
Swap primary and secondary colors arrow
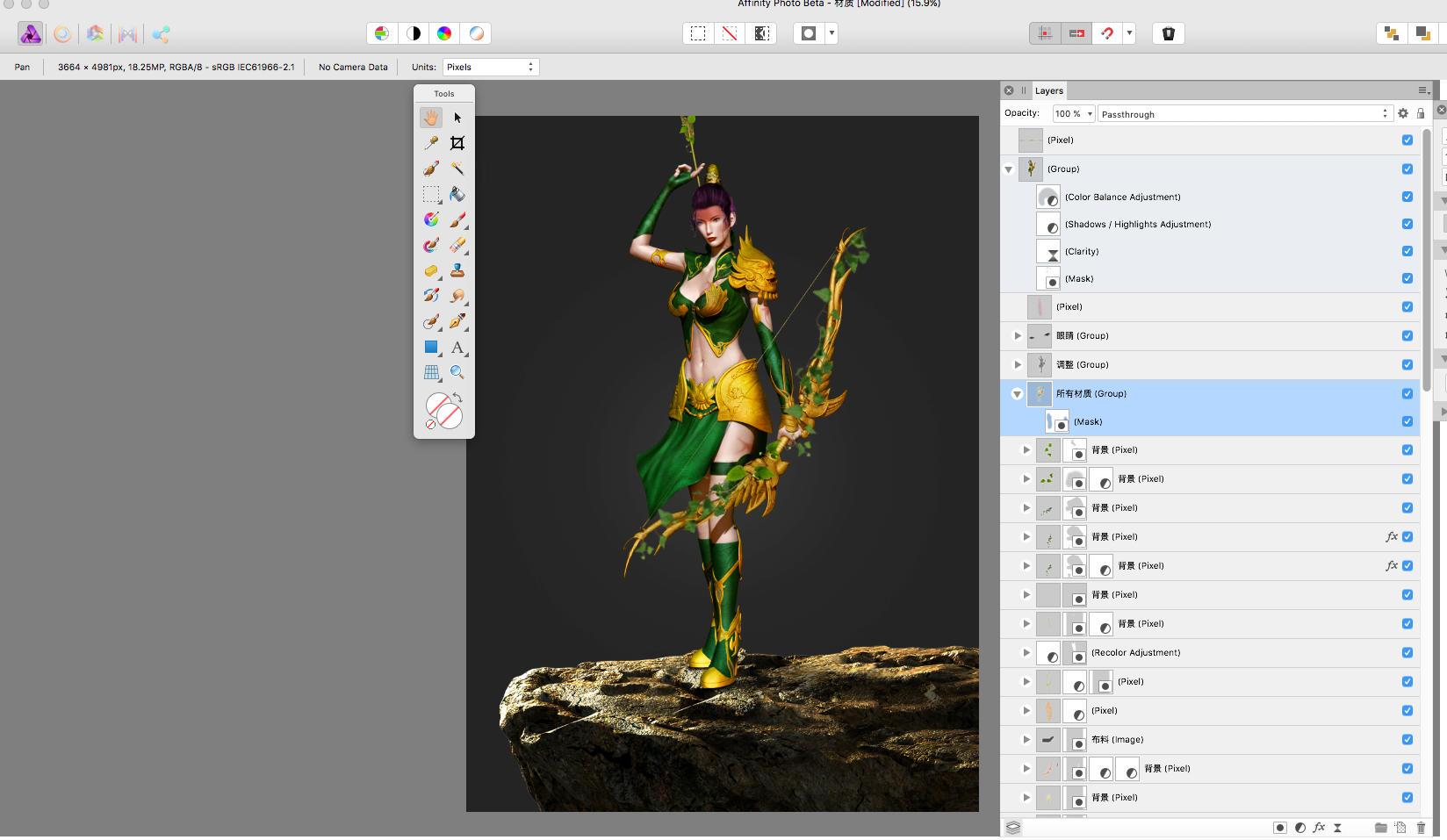click(457, 398)
